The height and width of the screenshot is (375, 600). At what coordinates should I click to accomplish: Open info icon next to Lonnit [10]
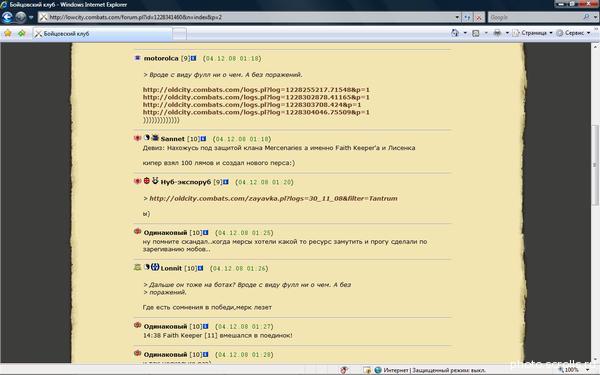[200, 268]
